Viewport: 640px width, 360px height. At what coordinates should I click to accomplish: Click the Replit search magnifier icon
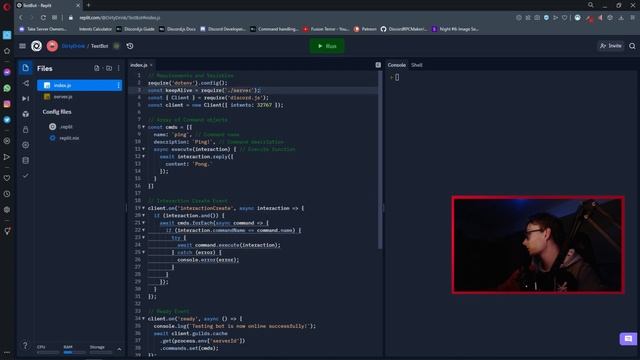pyautogui.click(x=632, y=46)
